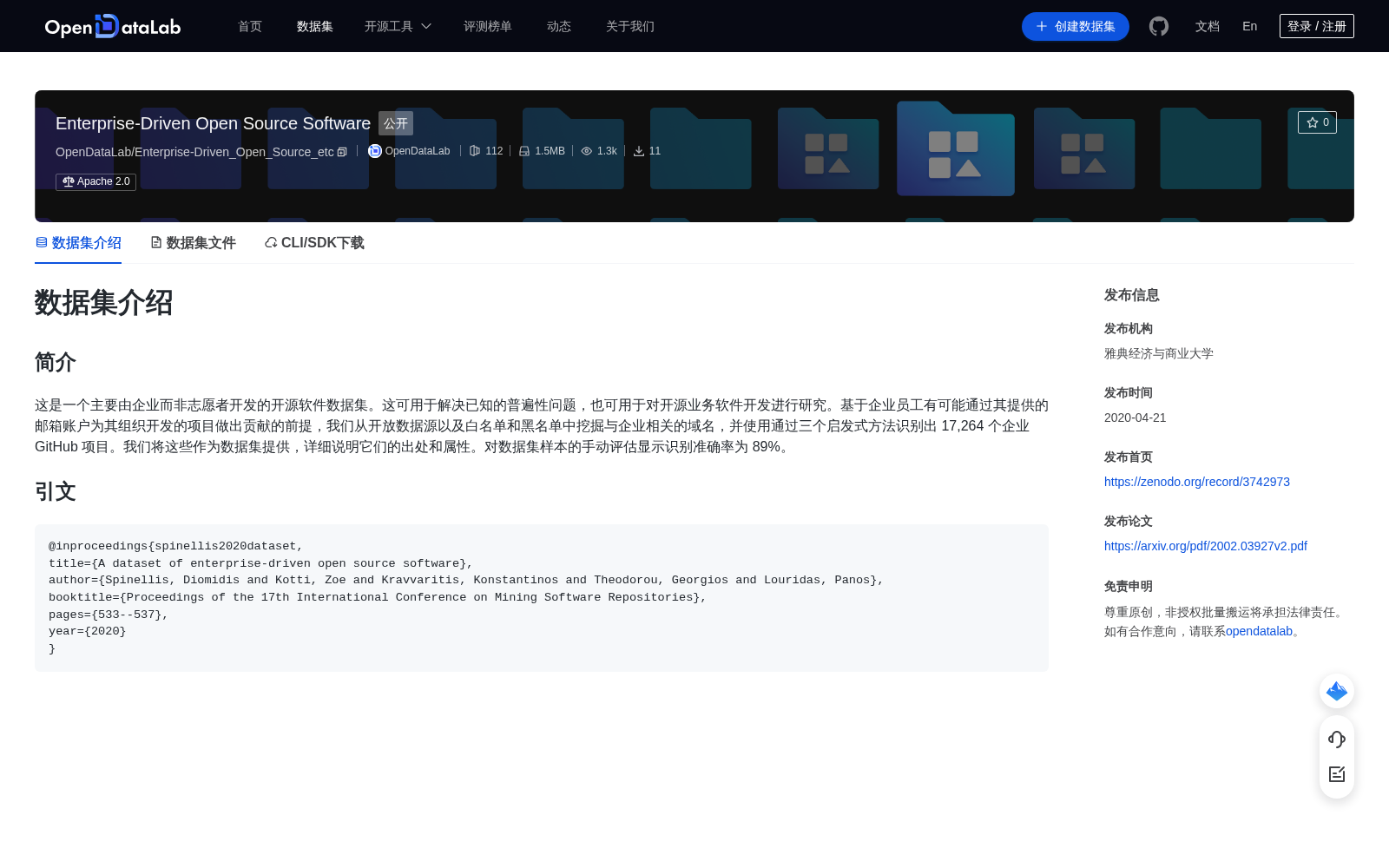Open the zenodo.org record link
Image resolution: width=1389 pixels, height=868 pixels.
point(1197,482)
